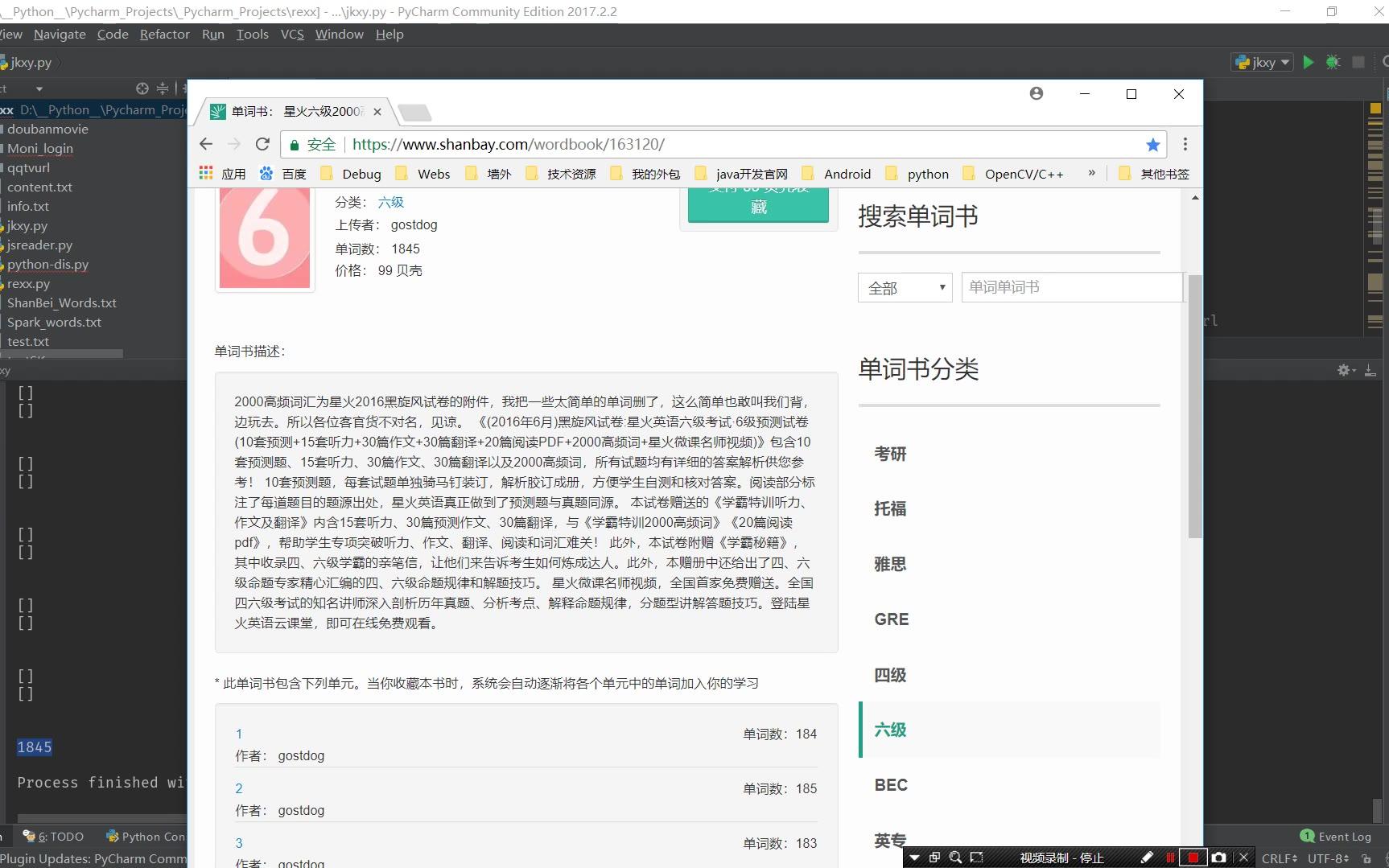
Task: Click the red stop recording button
Action: tap(1193, 858)
